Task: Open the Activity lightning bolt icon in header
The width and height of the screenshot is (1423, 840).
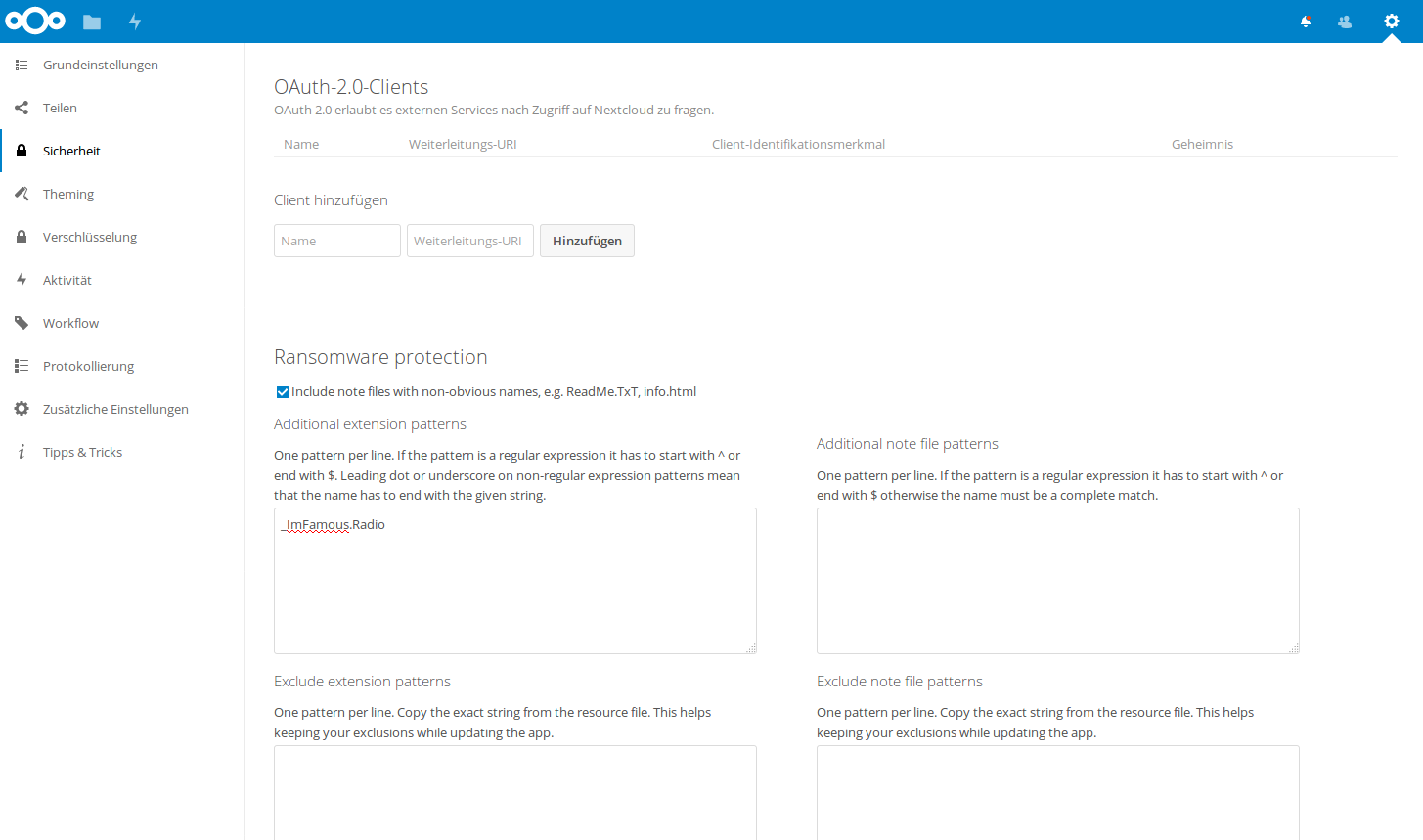Action: coord(135,22)
